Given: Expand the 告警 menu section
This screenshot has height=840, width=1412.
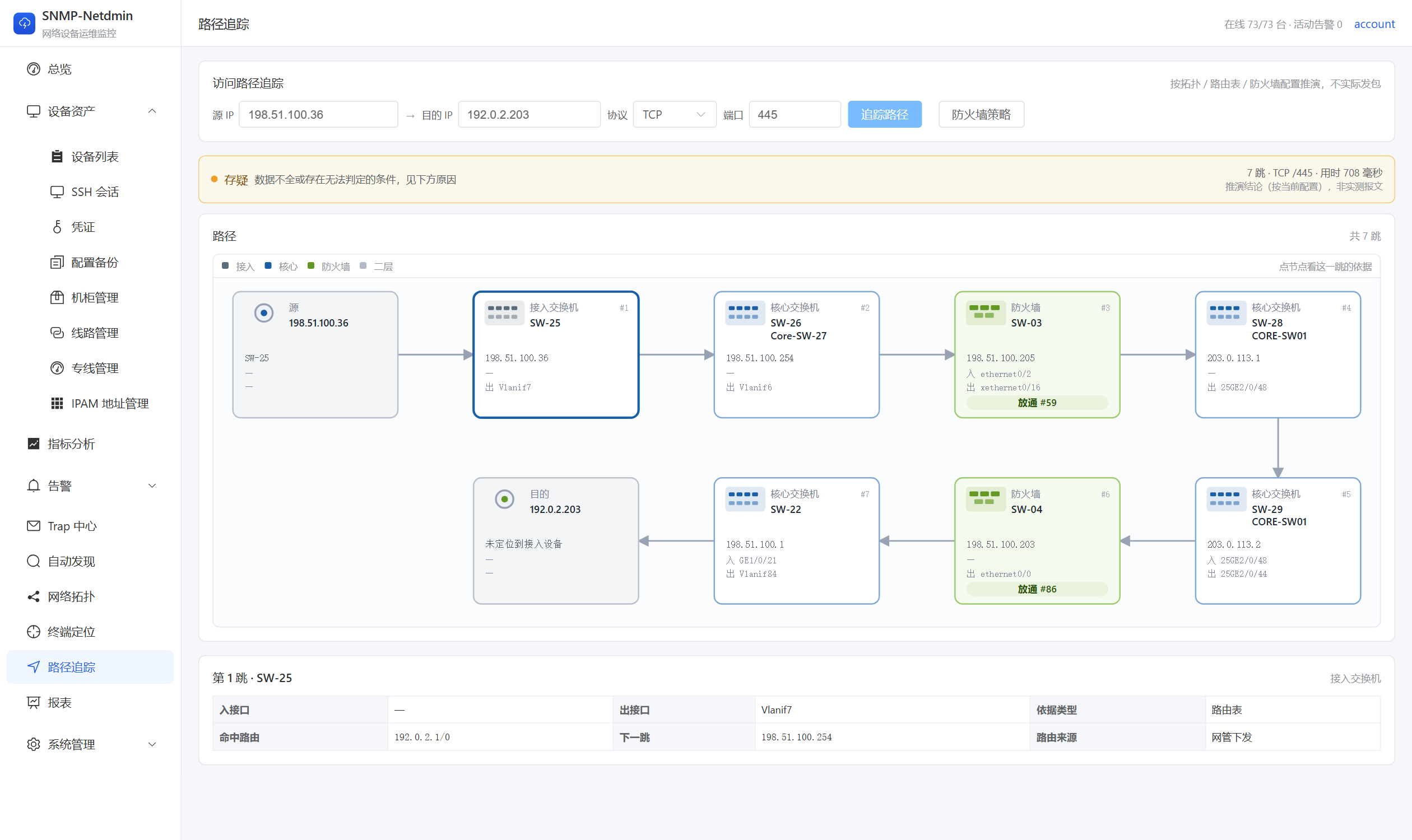Looking at the screenshot, I should click(152, 486).
